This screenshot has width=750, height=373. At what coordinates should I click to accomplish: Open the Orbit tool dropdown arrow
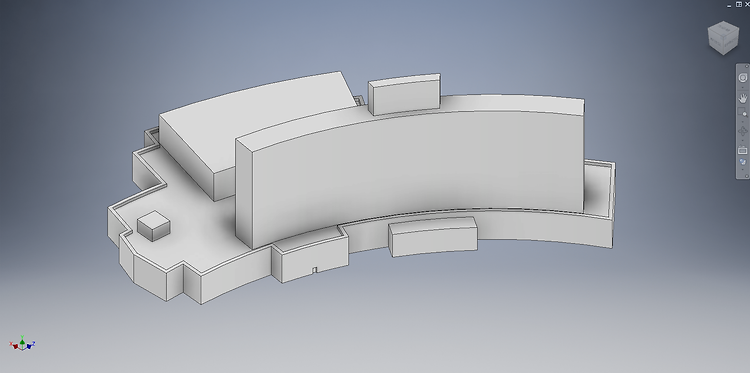[x=742, y=140]
